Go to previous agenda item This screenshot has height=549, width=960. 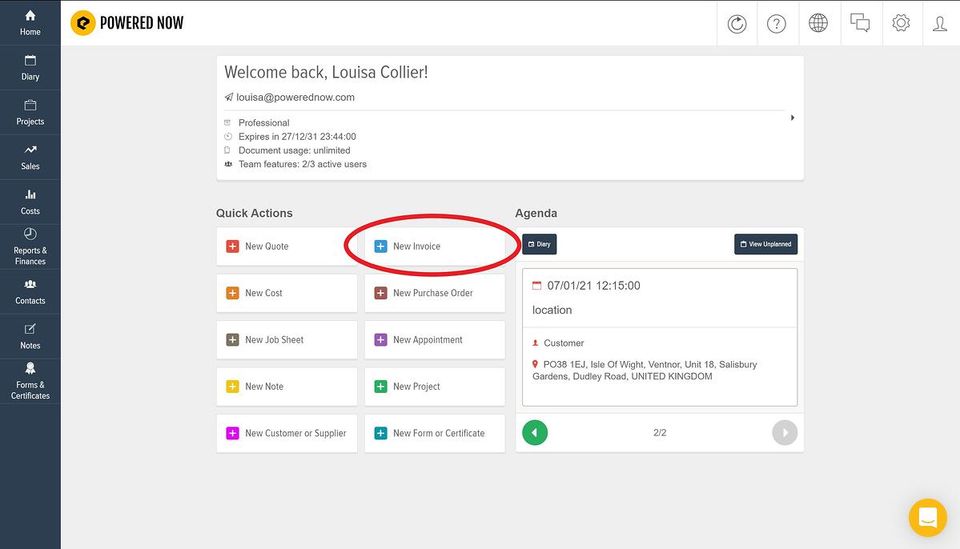(x=534, y=433)
